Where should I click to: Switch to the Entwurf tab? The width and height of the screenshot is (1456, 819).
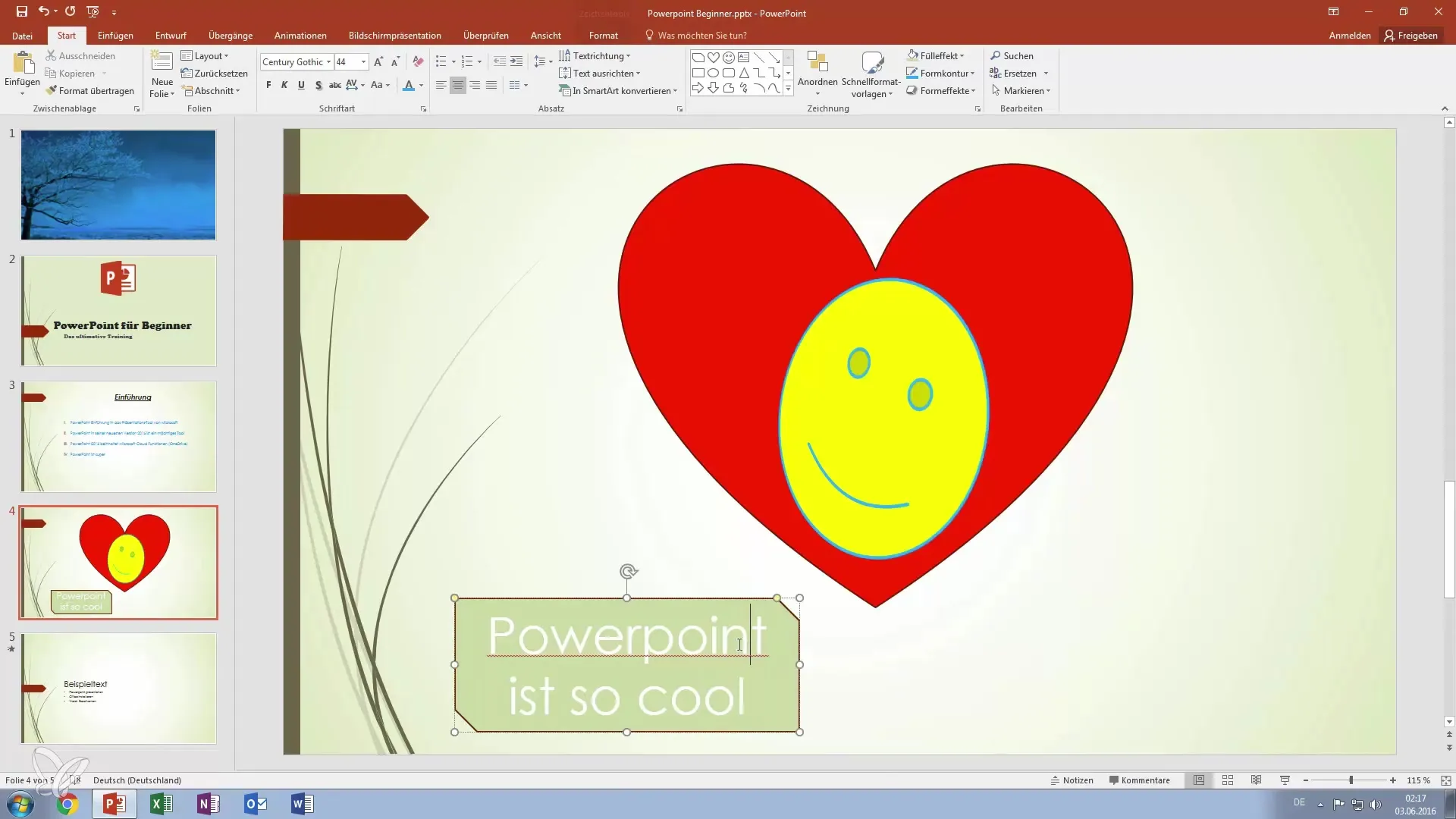point(171,36)
